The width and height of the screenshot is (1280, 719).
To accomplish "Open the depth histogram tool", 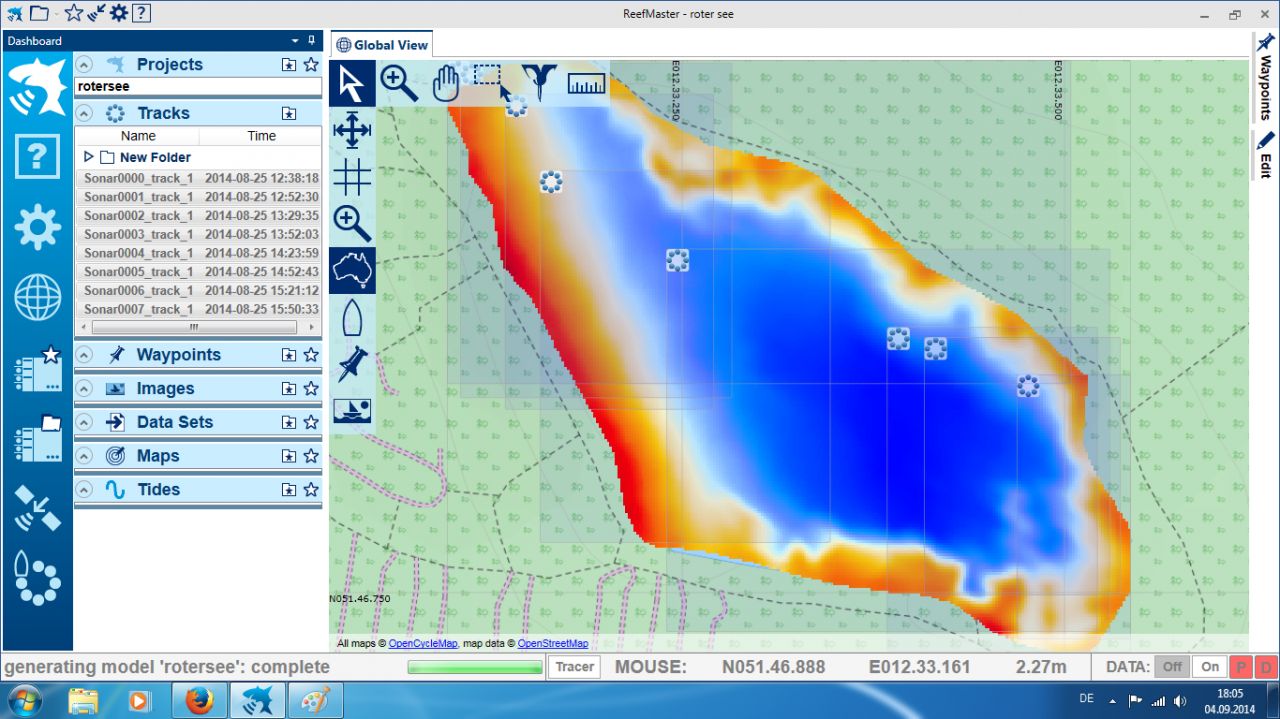I will (586, 83).
